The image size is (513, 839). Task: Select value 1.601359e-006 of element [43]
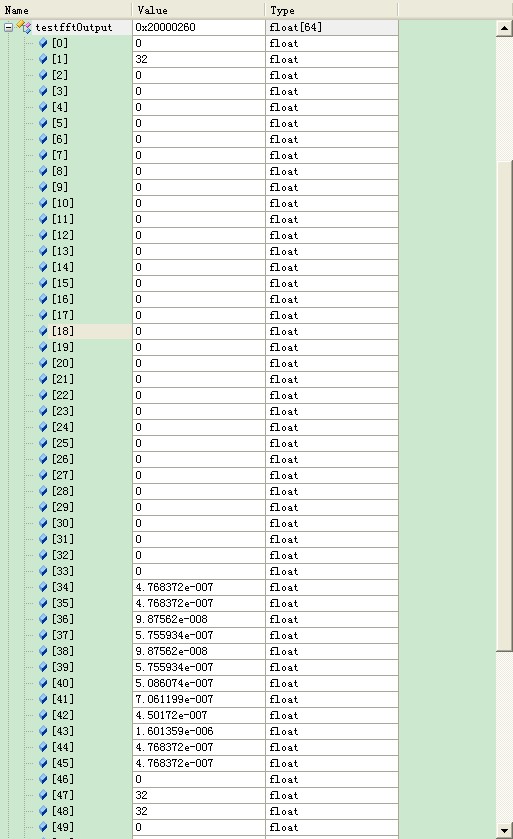pos(174,731)
